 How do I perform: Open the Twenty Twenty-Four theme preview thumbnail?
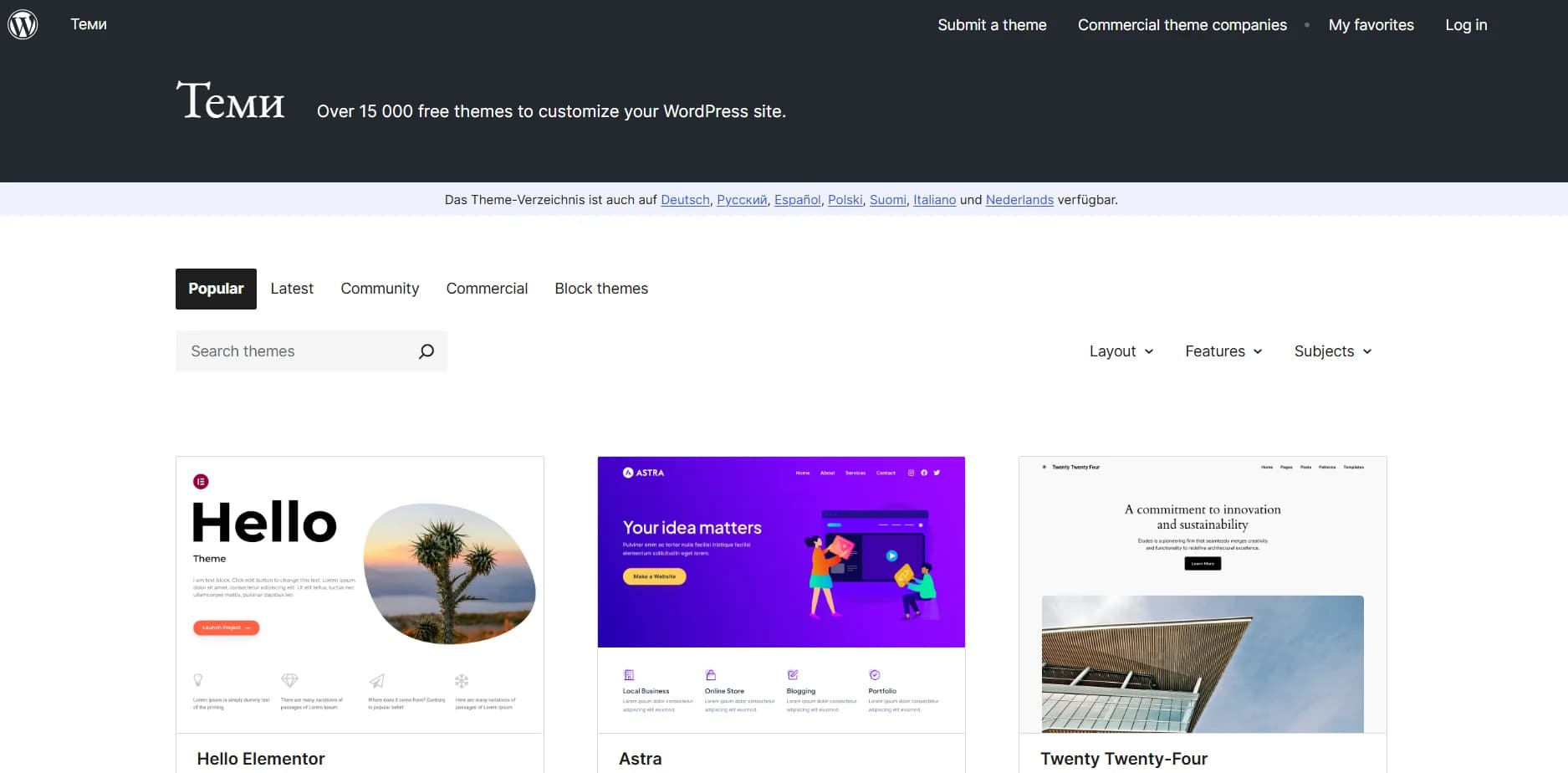pos(1203,595)
